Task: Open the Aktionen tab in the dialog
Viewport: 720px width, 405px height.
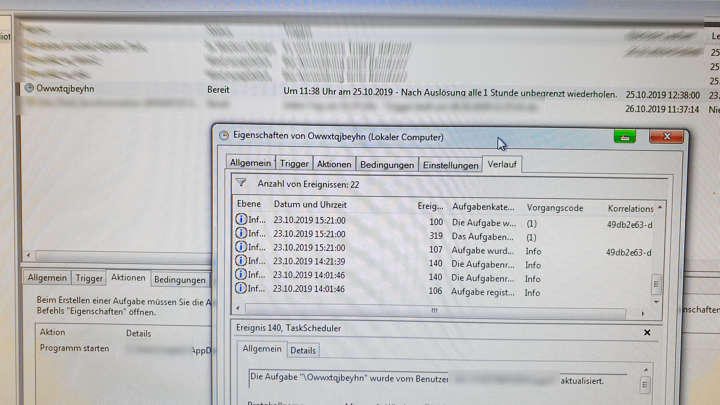Action: tap(334, 164)
